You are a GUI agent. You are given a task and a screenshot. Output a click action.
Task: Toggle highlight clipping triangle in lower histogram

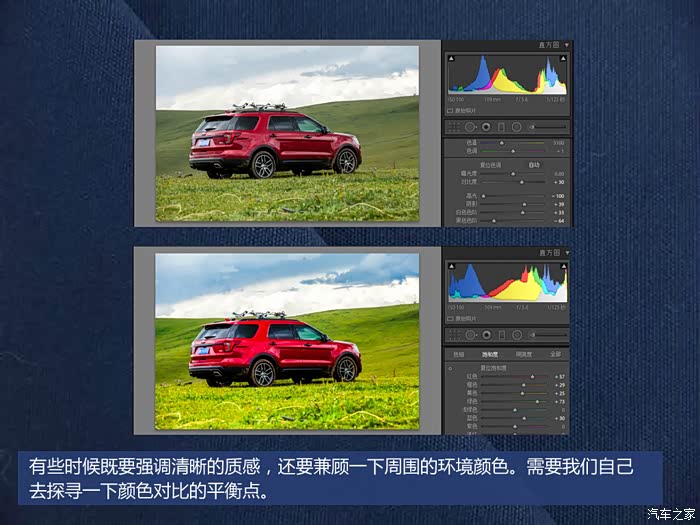tap(563, 266)
